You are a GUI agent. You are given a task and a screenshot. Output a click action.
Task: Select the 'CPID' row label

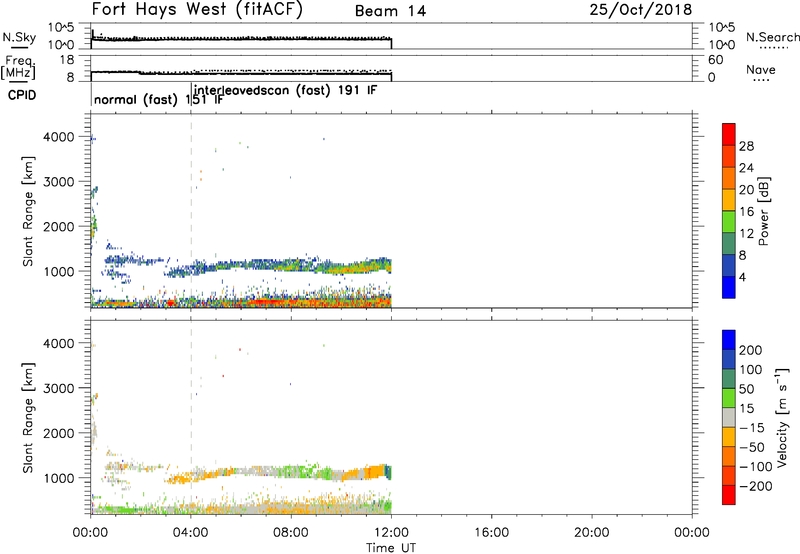(22, 95)
